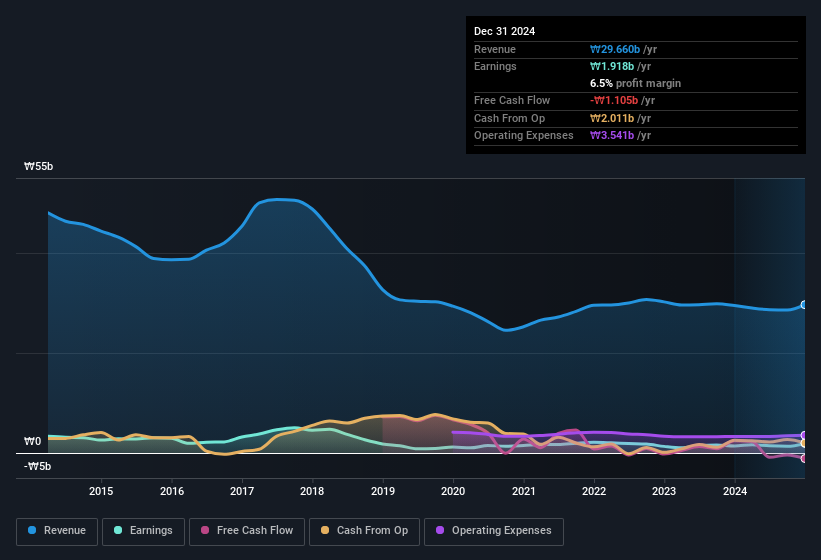Click the Dec 31 2024 tooltip date

pyautogui.click(x=504, y=31)
